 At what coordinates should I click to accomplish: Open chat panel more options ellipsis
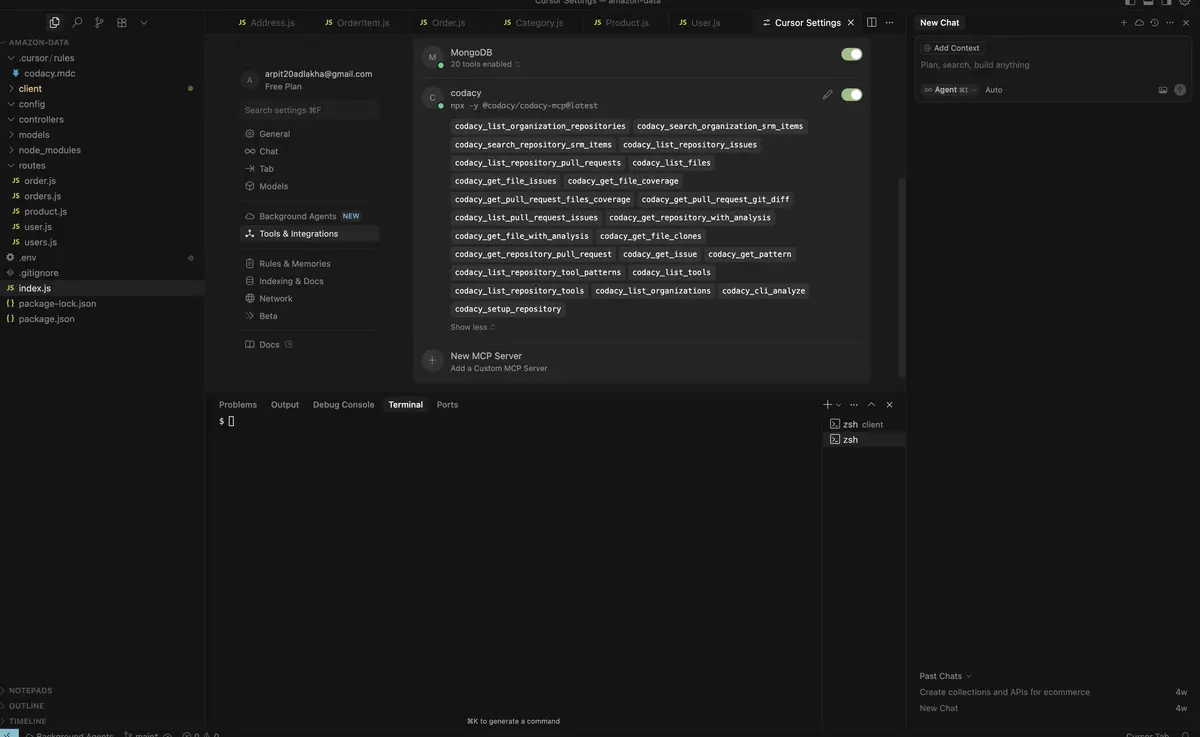(x=1169, y=22)
